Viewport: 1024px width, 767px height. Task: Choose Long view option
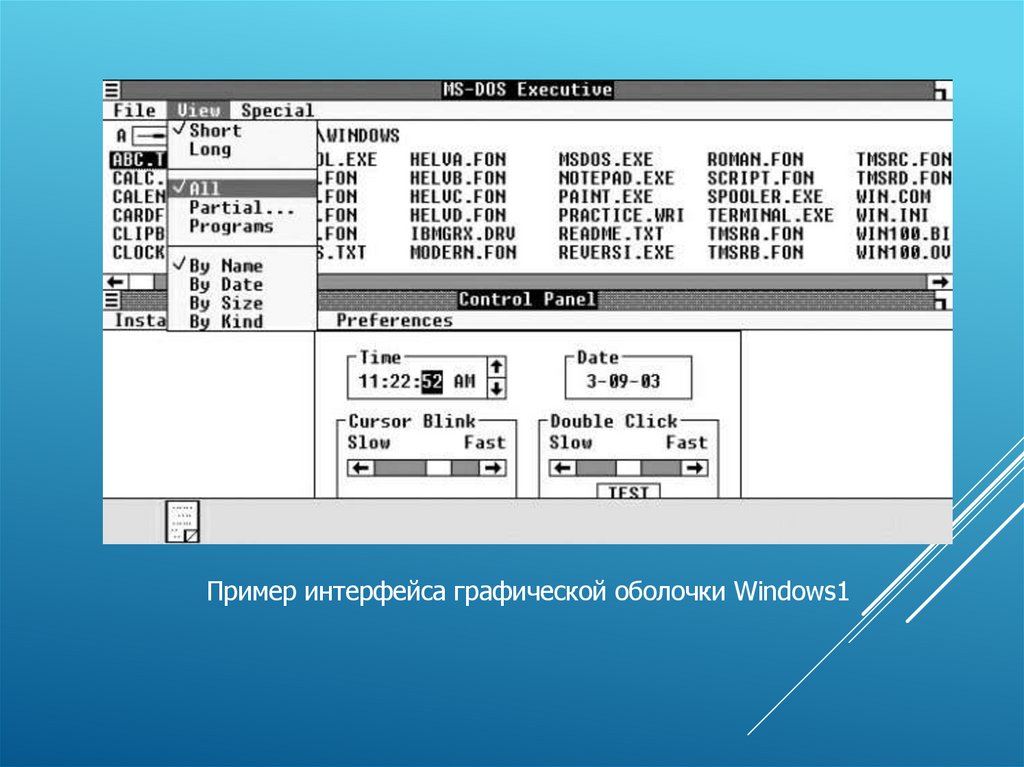[242, 149]
